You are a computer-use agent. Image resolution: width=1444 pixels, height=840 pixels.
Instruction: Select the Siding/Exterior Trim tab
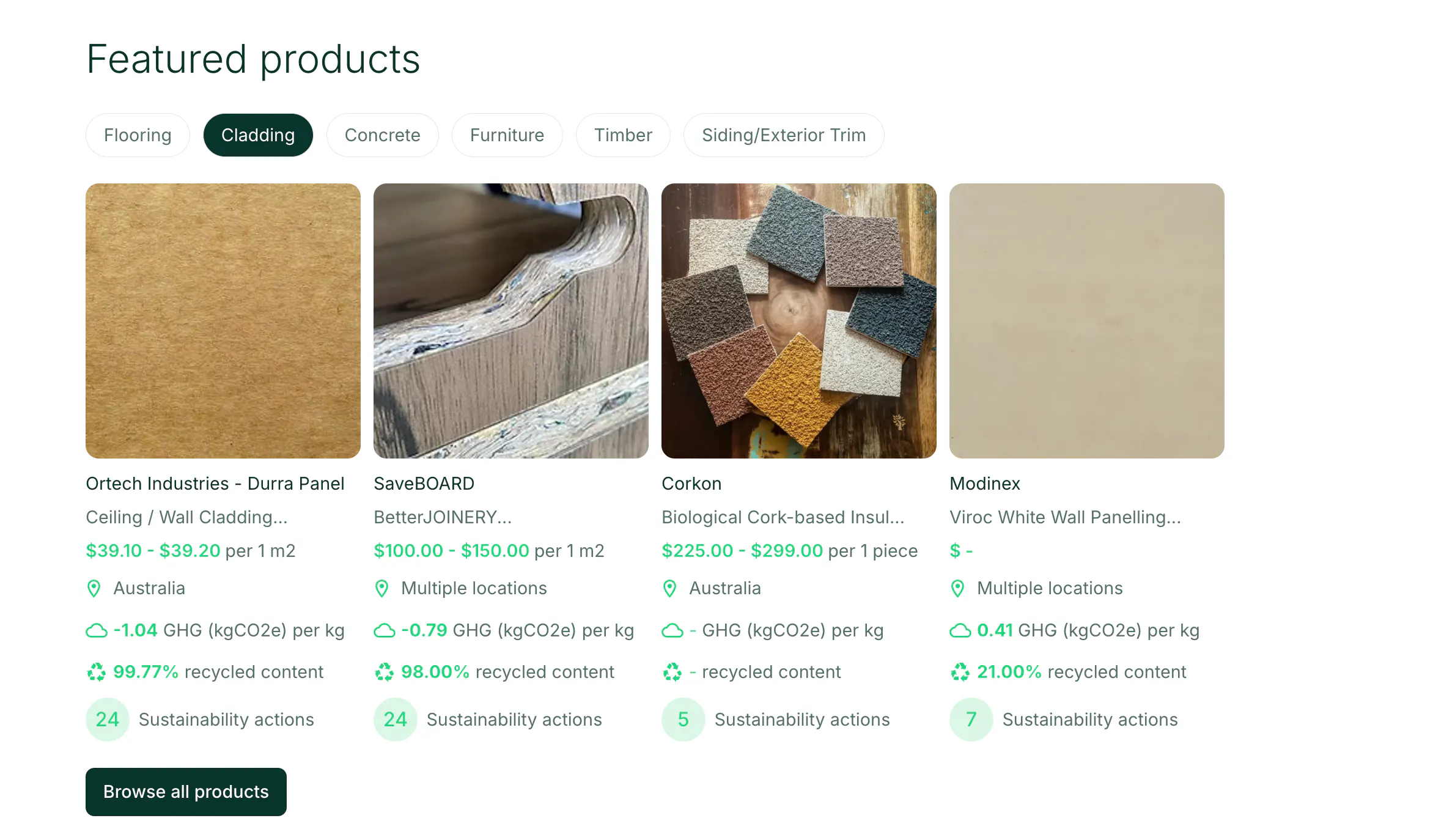[x=784, y=135]
